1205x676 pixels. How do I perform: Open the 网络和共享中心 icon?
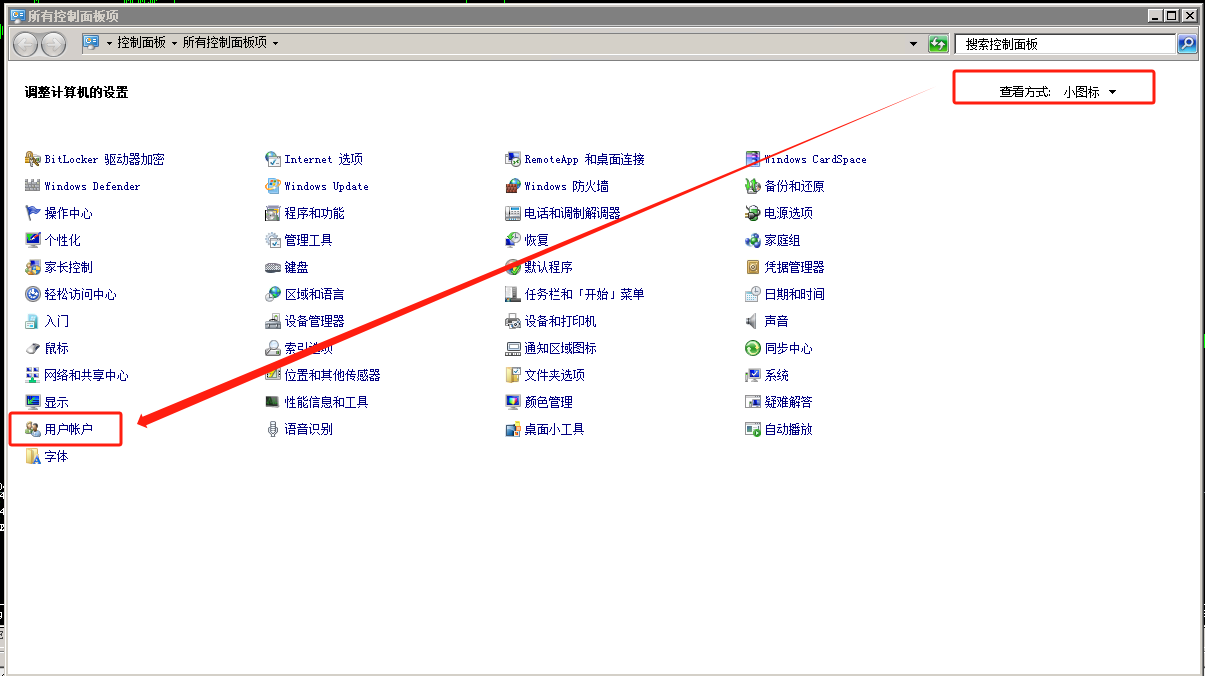[x=33, y=375]
